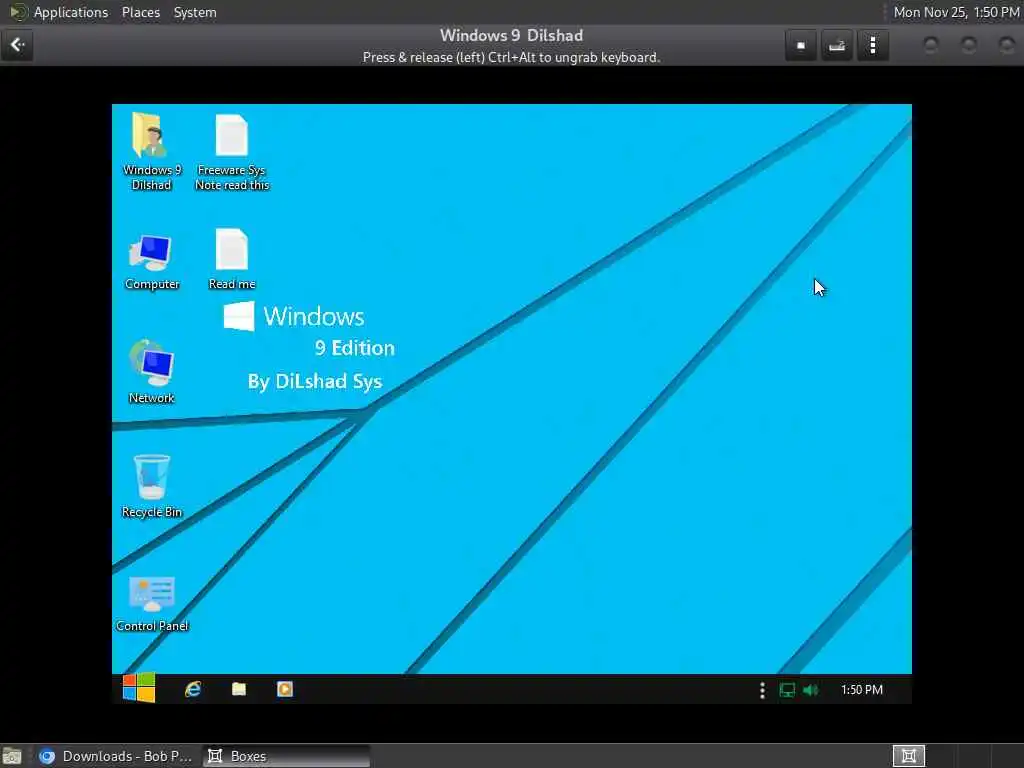The image size is (1024, 768).
Task: Open the Read me file icon
Action: pos(232,259)
